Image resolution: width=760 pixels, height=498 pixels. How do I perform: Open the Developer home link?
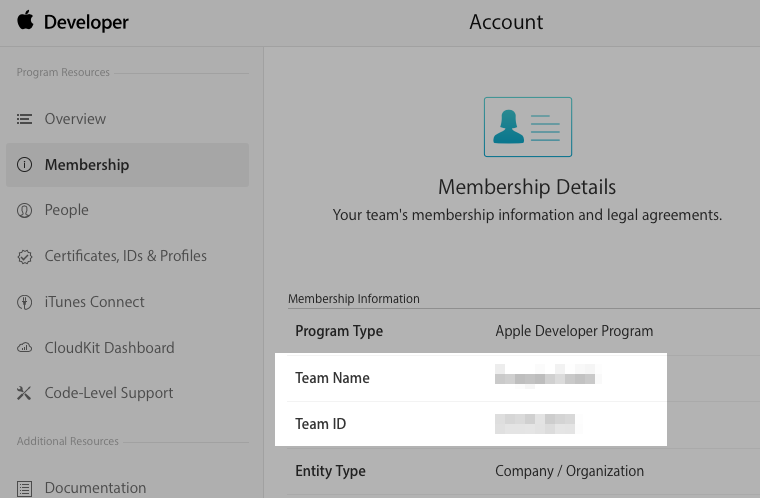[86, 22]
